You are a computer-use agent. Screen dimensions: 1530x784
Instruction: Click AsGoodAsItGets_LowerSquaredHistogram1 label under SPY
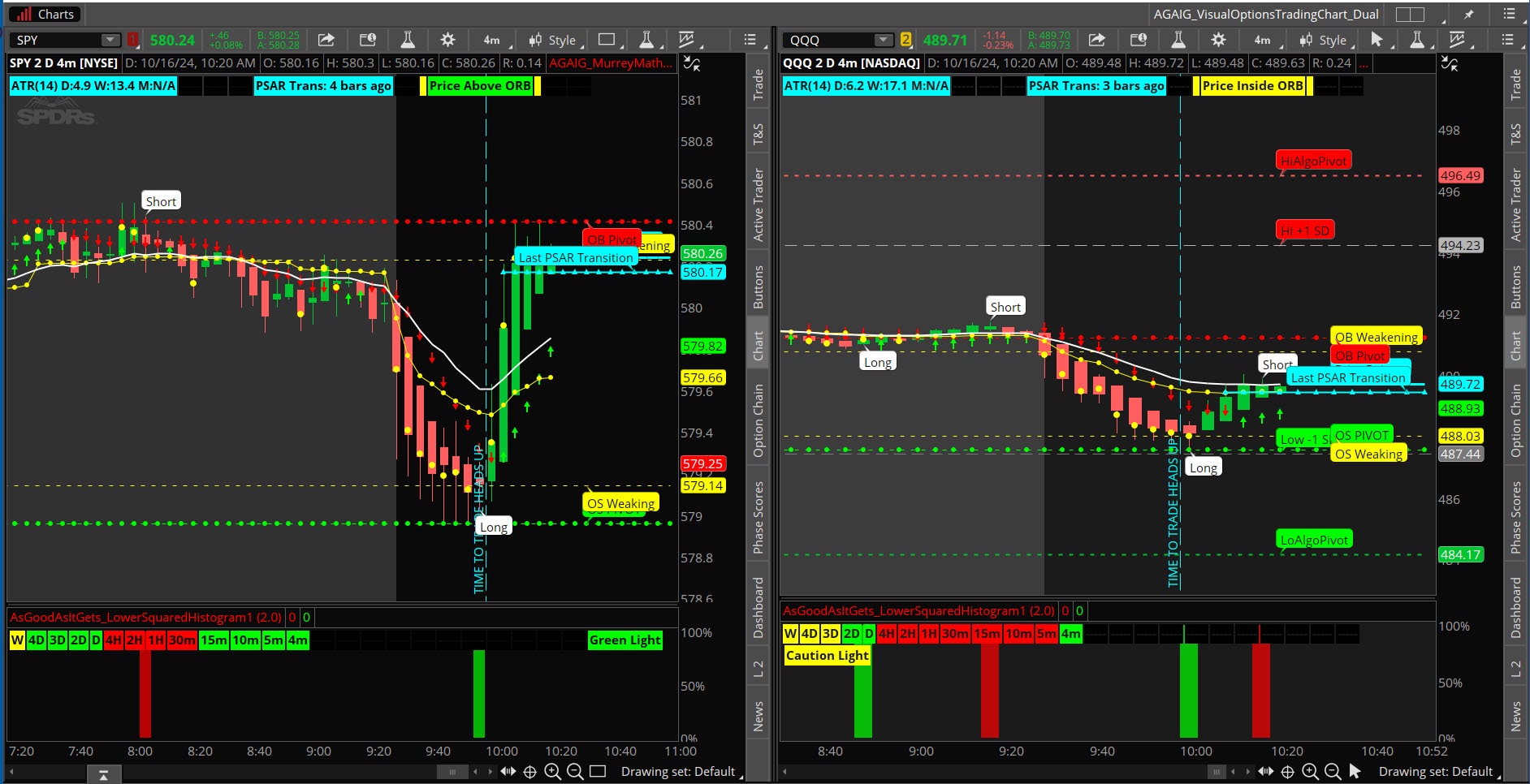[146, 618]
